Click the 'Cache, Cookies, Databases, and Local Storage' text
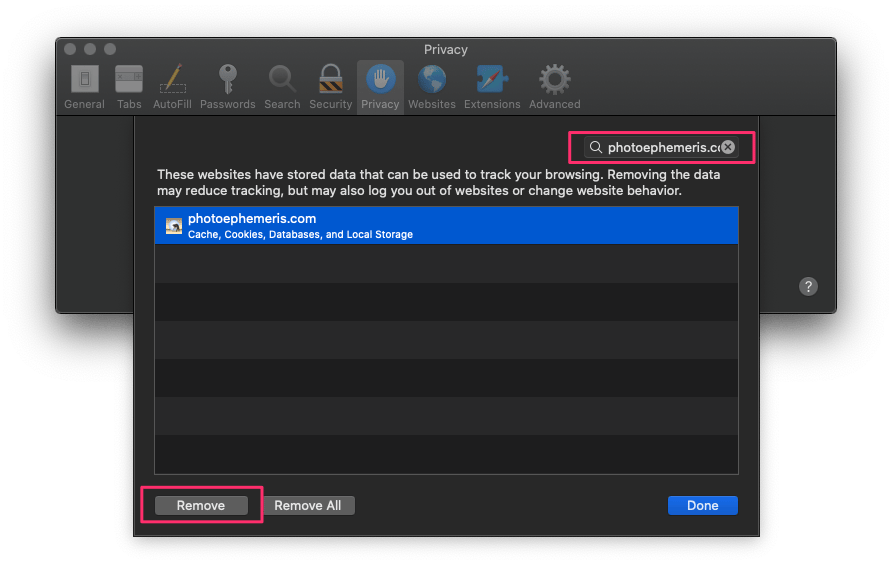This screenshot has height=563, width=892. click(x=300, y=234)
